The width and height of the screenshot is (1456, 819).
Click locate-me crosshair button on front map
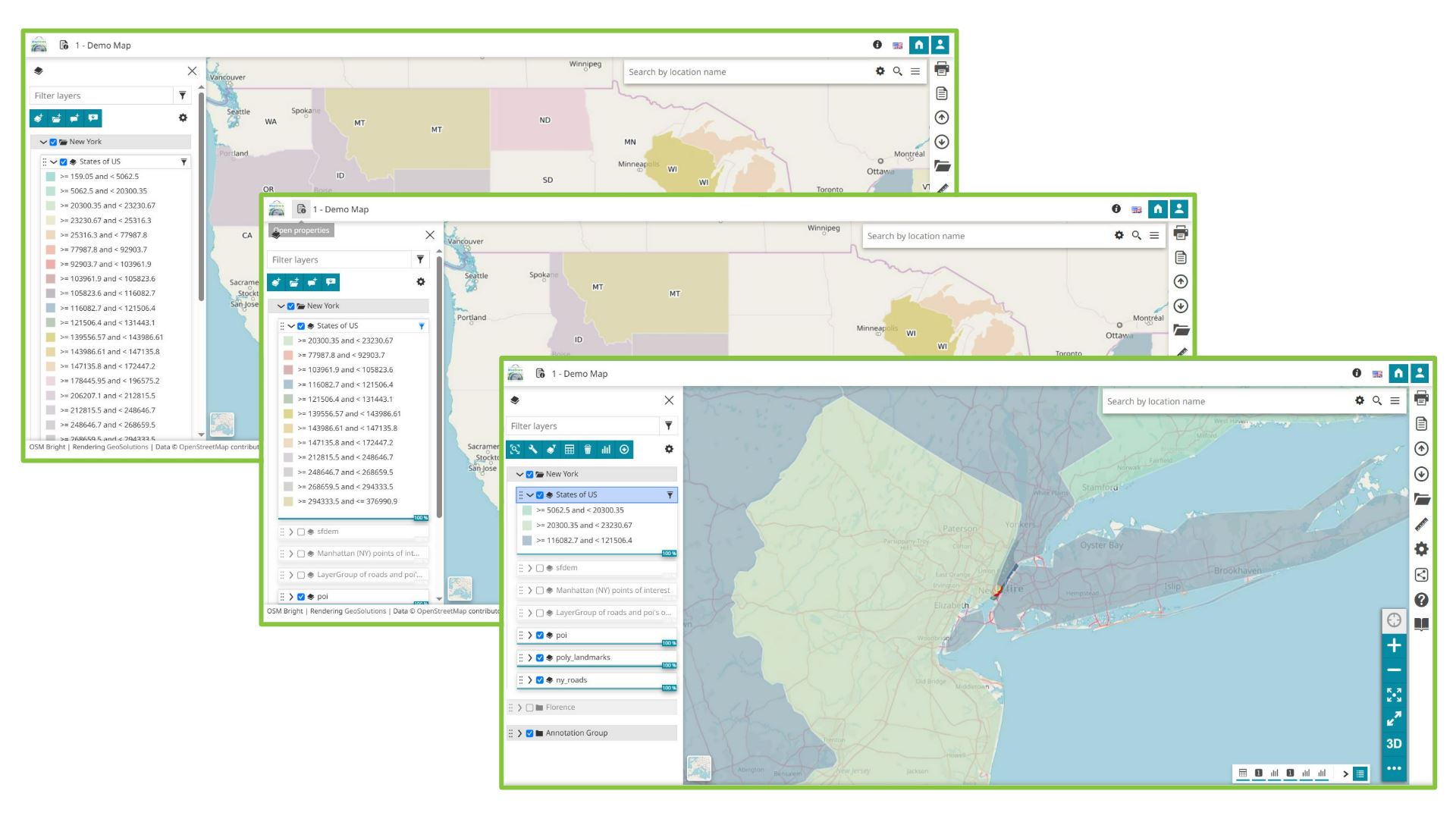click(x=1394, y=620)
